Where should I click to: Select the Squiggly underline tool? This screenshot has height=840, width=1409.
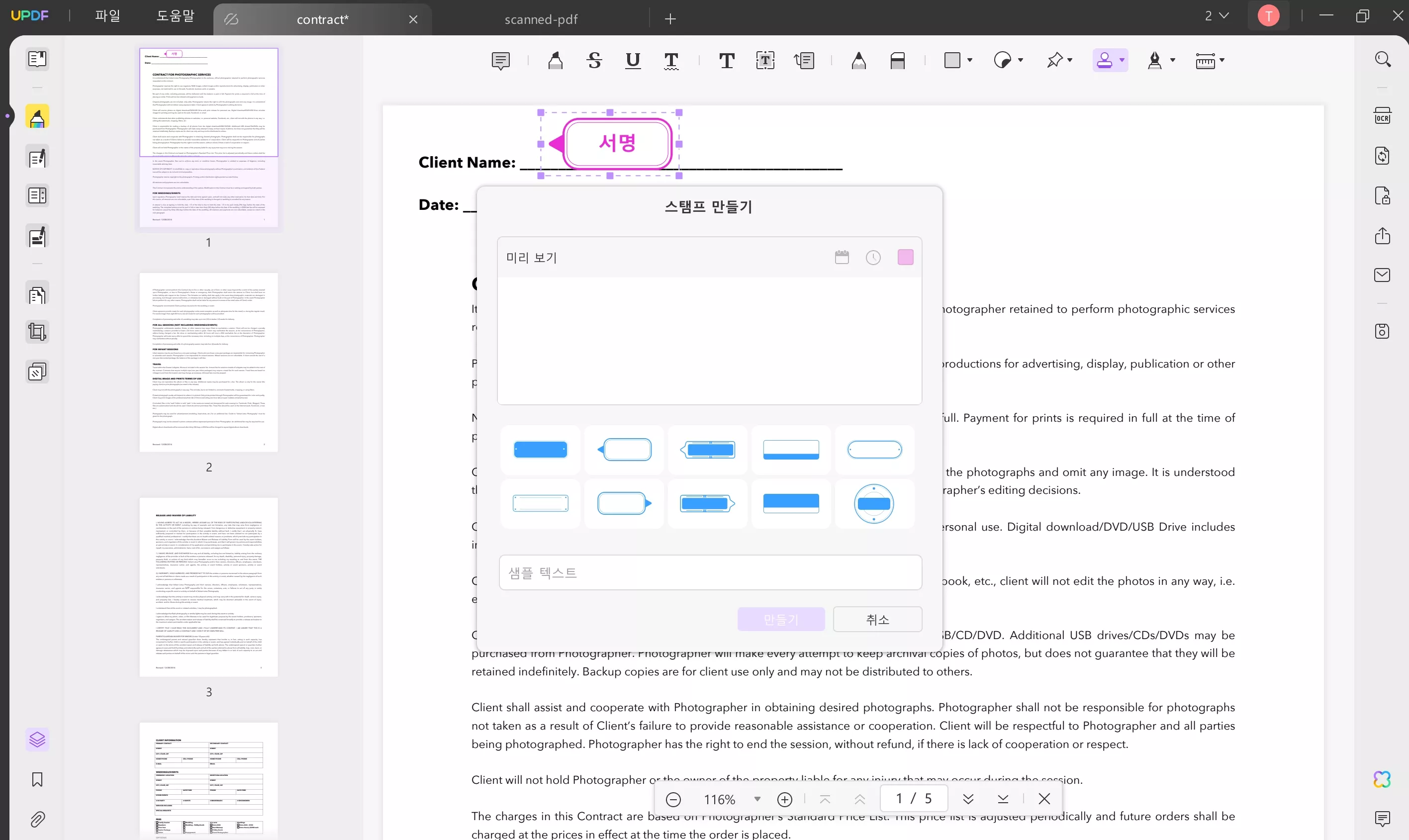pyautogui.click(x=671, y=60)
